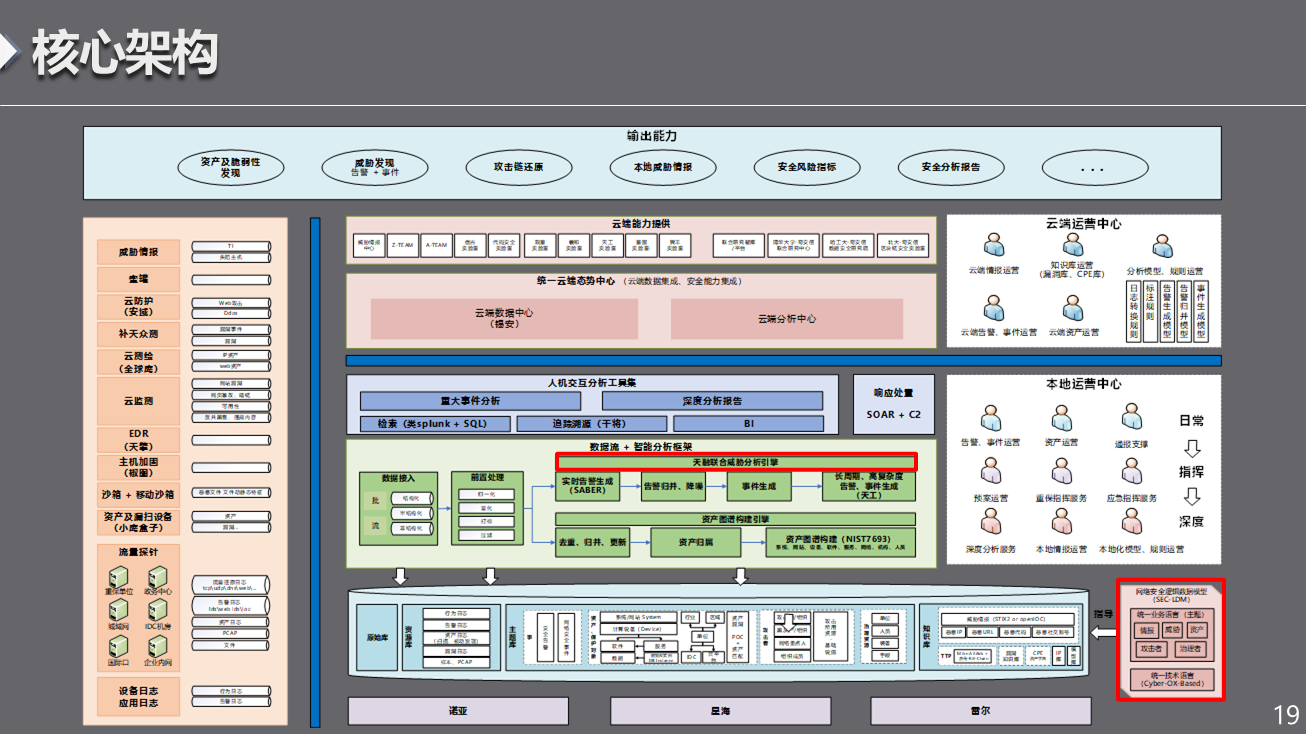Select the 通报支撑 person icon
The height and width of the screenshot is (734, 1306).
[x=1132, y=418]
